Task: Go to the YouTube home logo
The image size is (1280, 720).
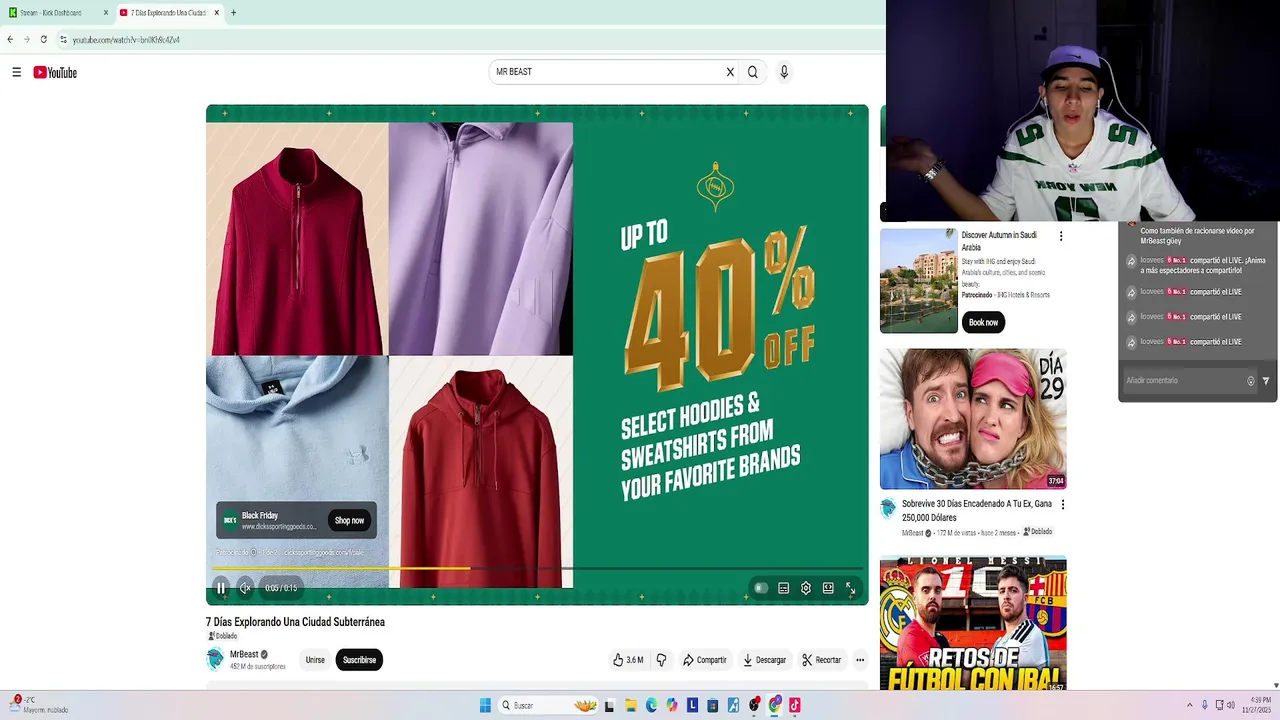Action: click(55, 72)
